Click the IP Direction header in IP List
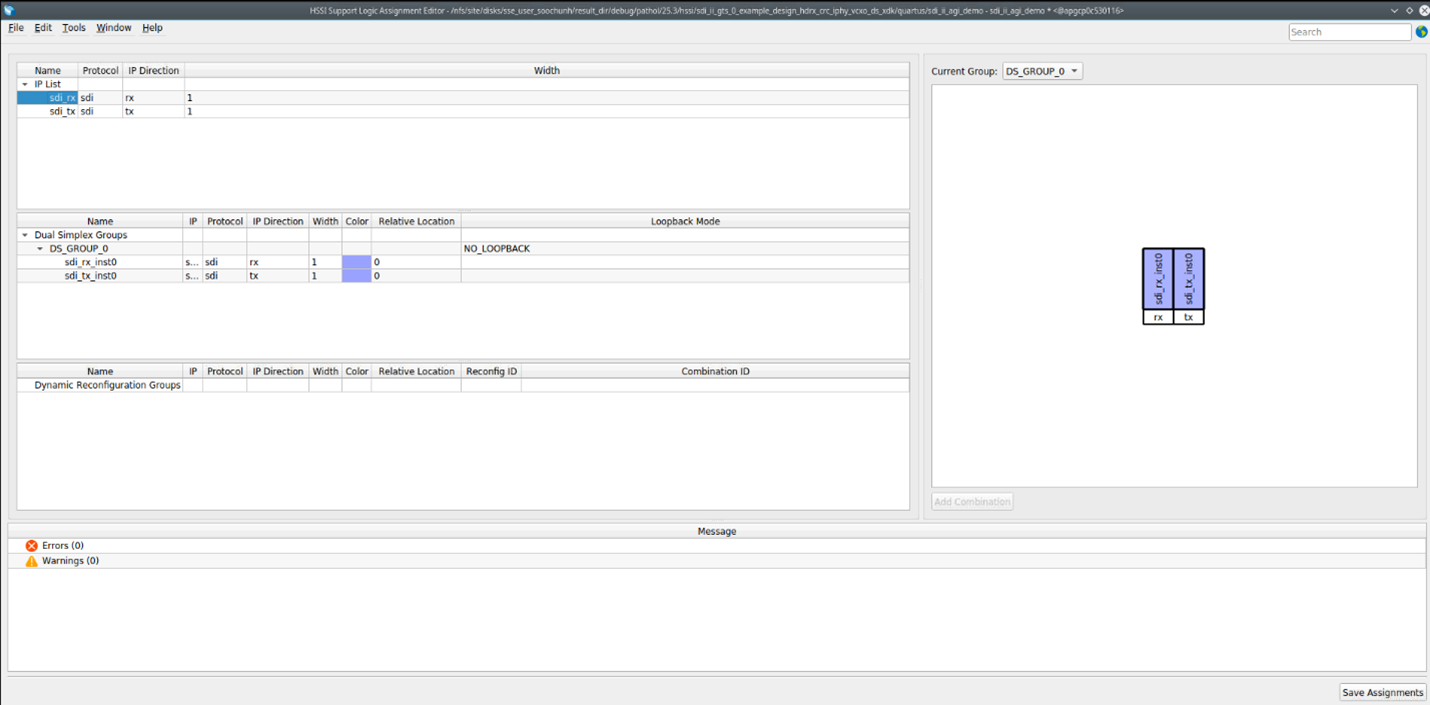 coord(154,71)
